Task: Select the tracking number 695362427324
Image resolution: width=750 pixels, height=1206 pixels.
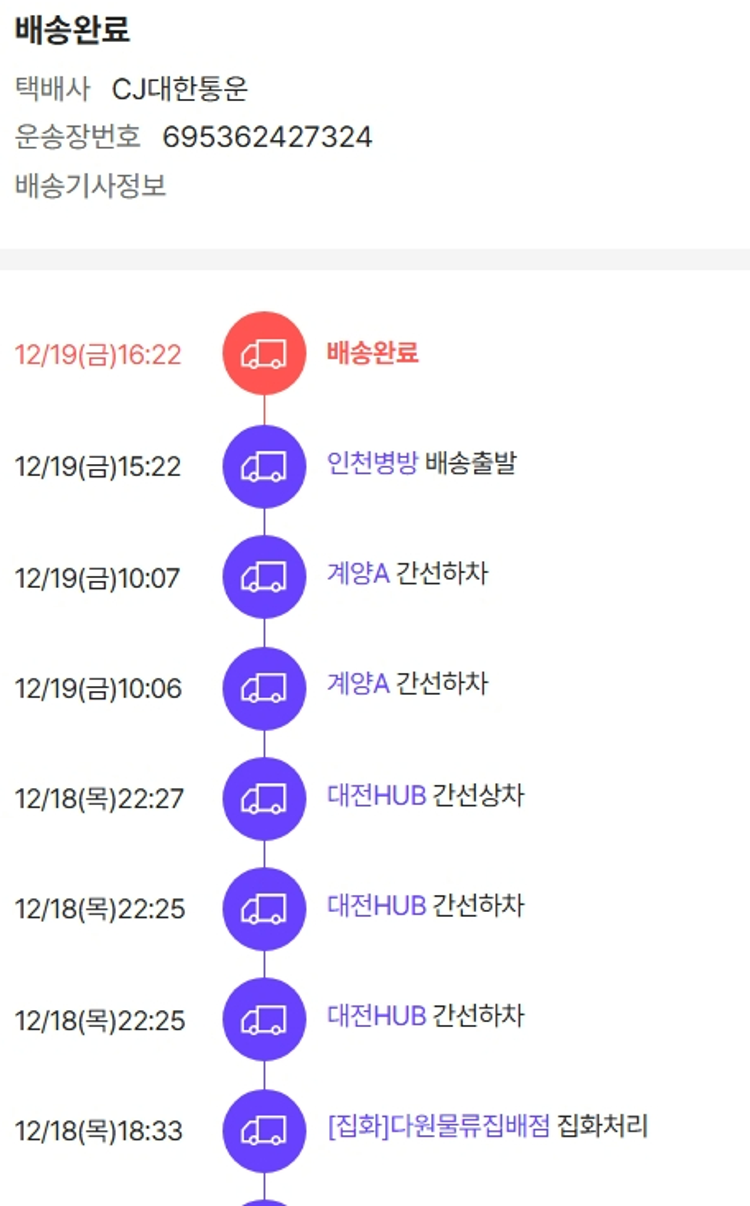Action: (267, 137)
